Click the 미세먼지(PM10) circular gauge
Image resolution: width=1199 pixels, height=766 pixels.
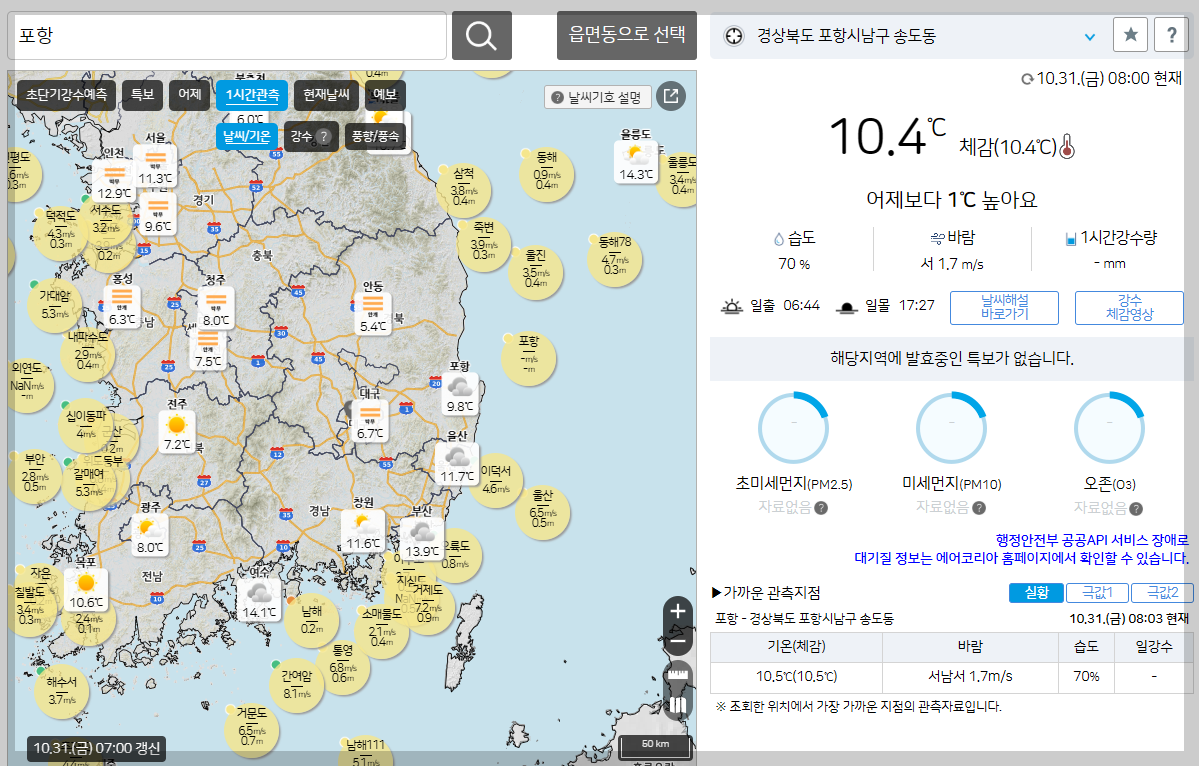coord(951,429)
